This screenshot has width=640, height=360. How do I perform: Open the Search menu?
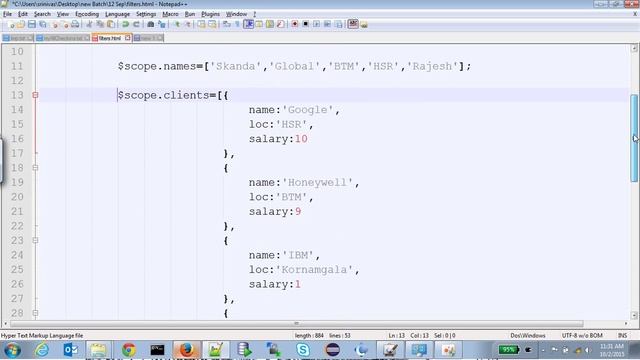(x=42, y=14)
